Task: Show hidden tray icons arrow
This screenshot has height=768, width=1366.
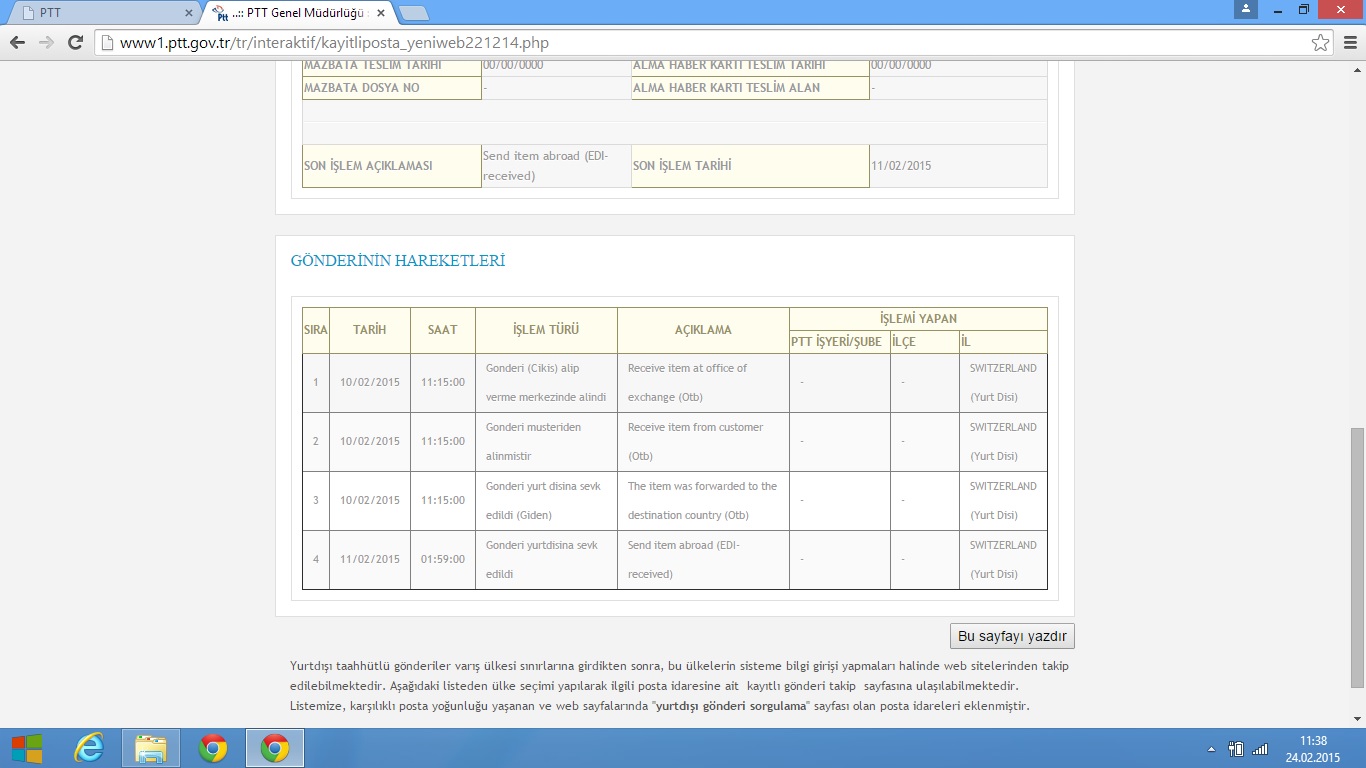Action: click(1211, 748)
